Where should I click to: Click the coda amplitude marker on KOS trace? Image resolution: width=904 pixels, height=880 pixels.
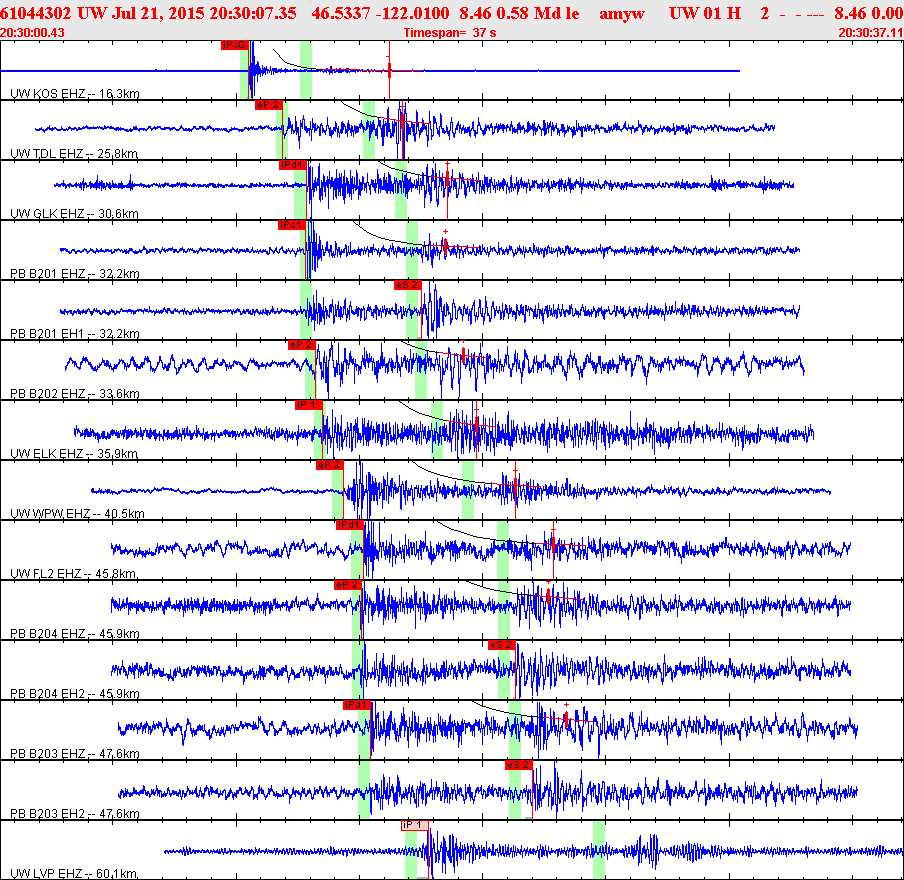(389, 70)
